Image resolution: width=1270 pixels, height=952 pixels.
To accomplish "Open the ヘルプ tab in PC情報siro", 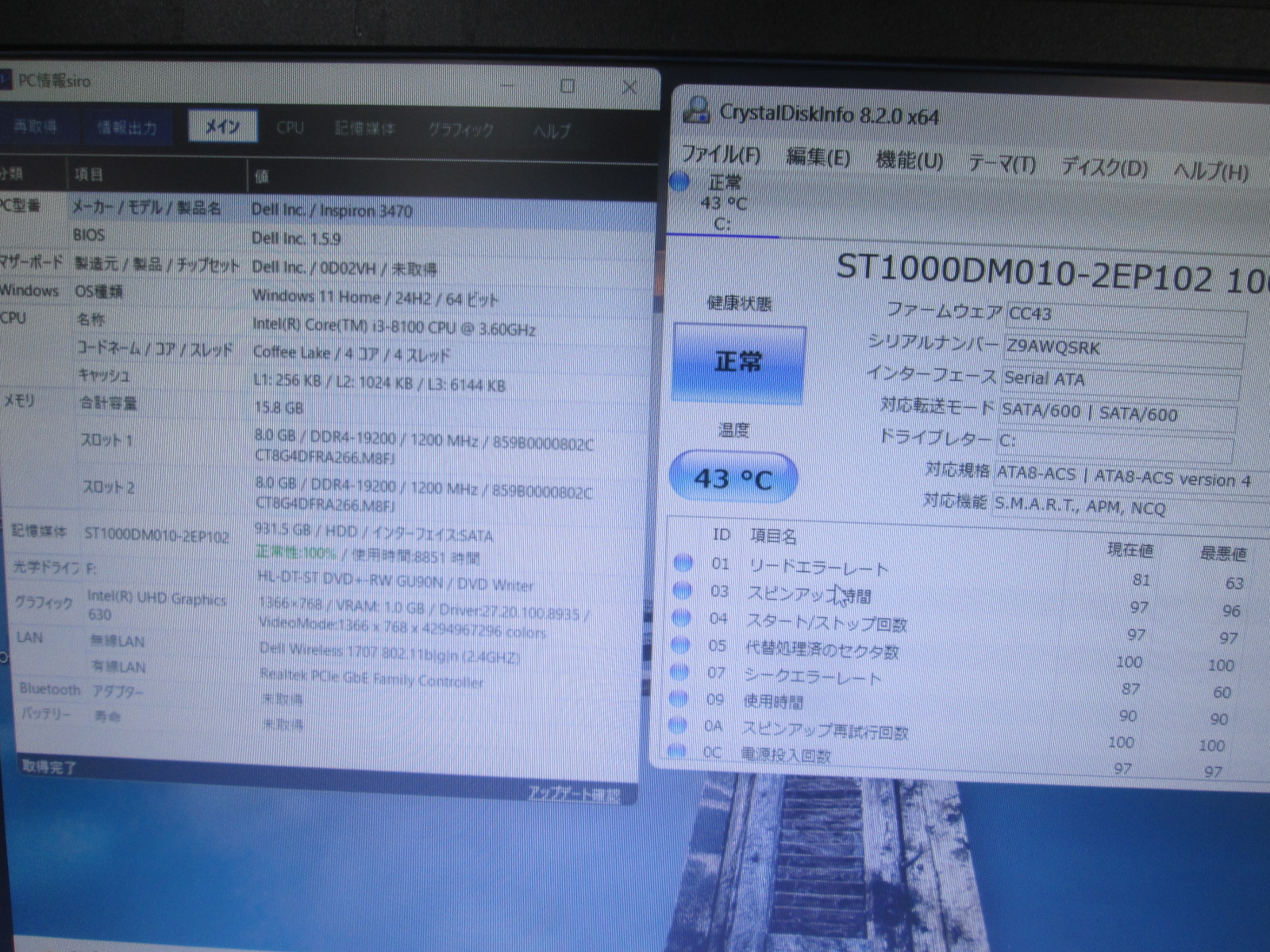I will click(x=552, y=130).
